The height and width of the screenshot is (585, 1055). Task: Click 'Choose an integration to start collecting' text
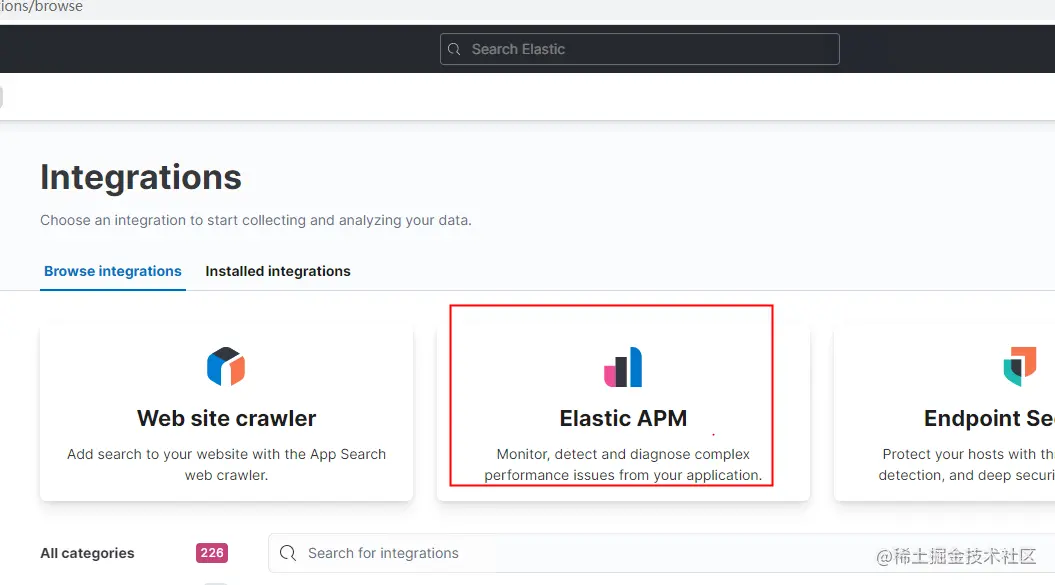click(256, 220)
